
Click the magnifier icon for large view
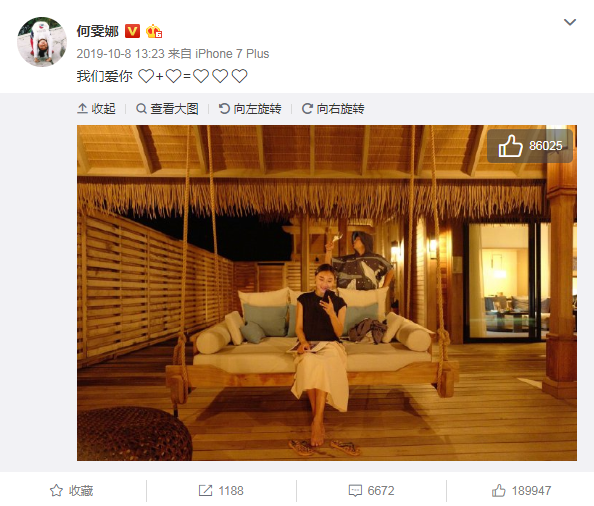[141, 109]
